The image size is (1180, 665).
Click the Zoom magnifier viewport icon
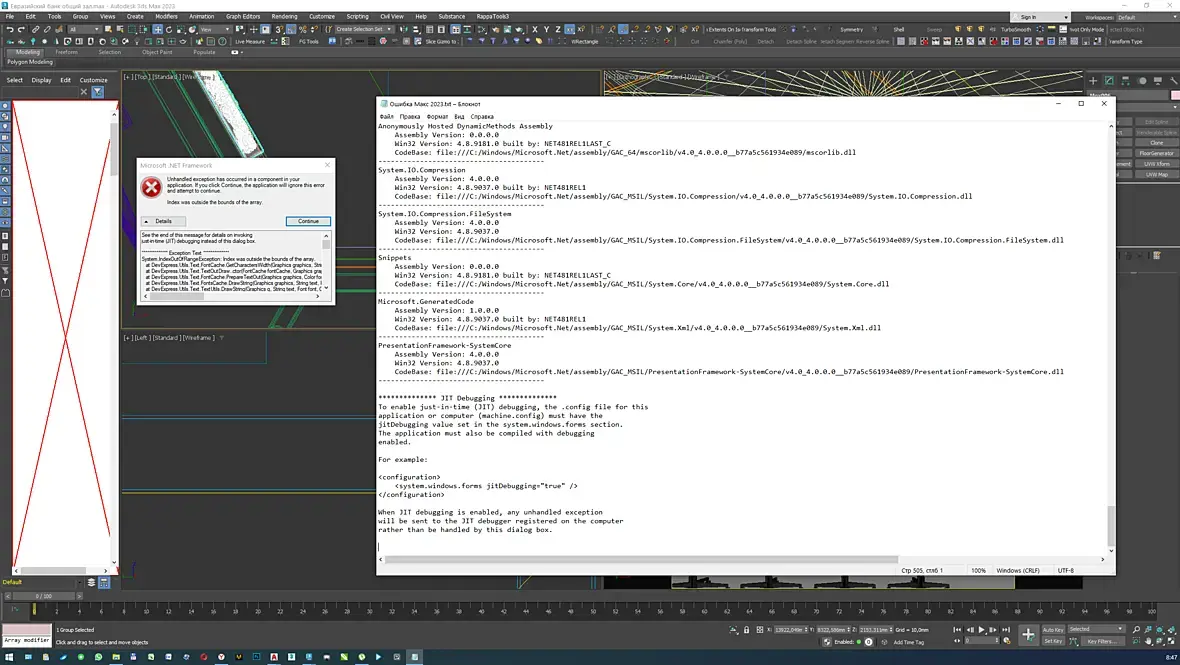pyautogui.click(x=1136, y=630)
